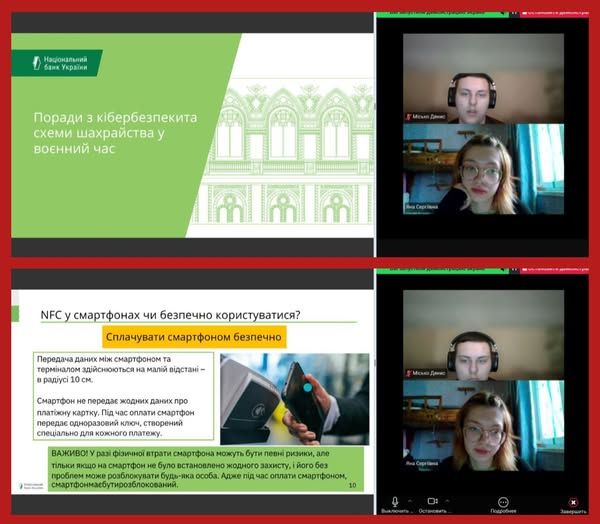This screenshot has height=524, width=600.
Task: Click text Передача даних між смартфоном та терміналом
Action: [121, 369]
